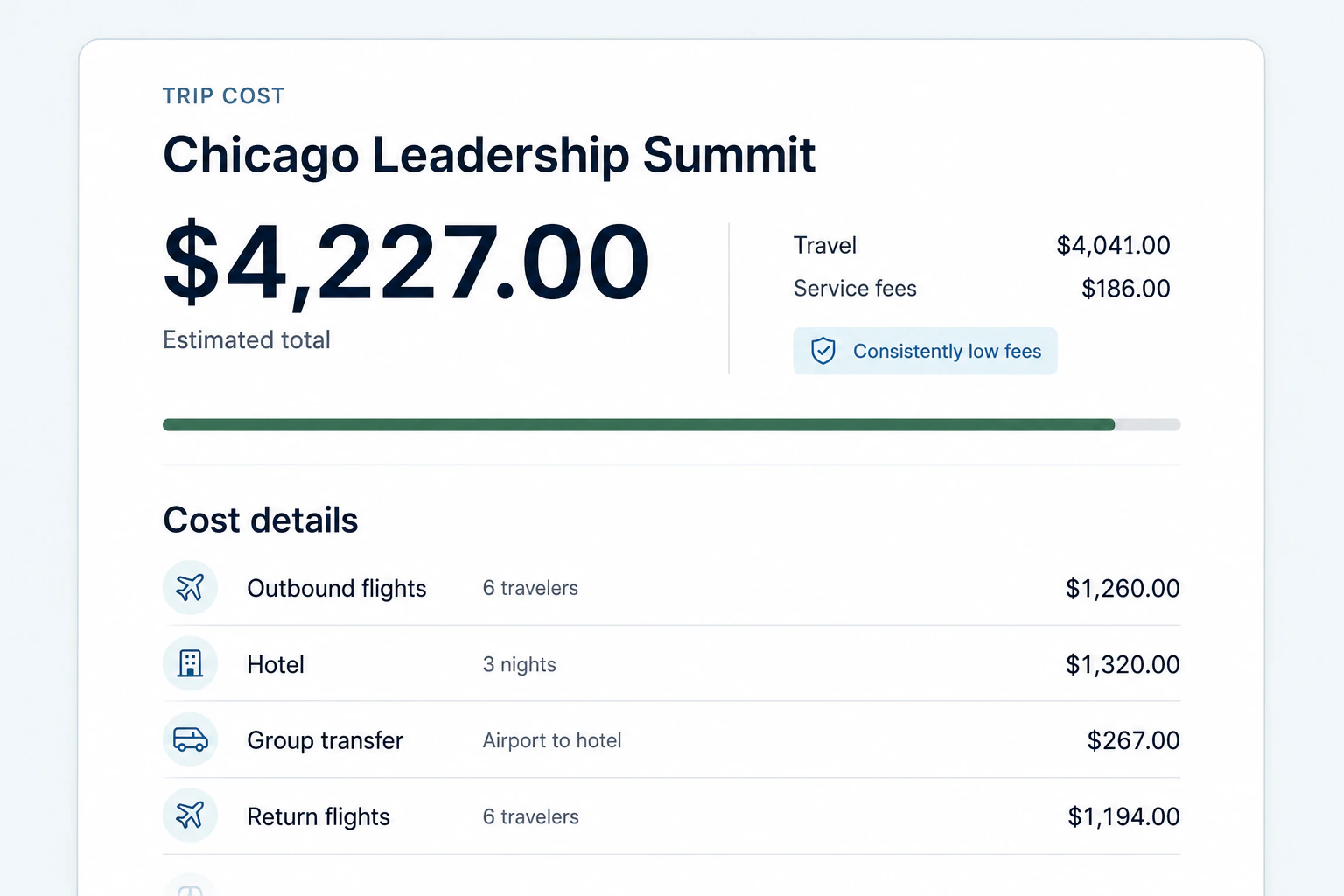Click the Chicago Leadership Summit title
Viewport: 1344px width, 896px height.
click(x=489, y=156)
